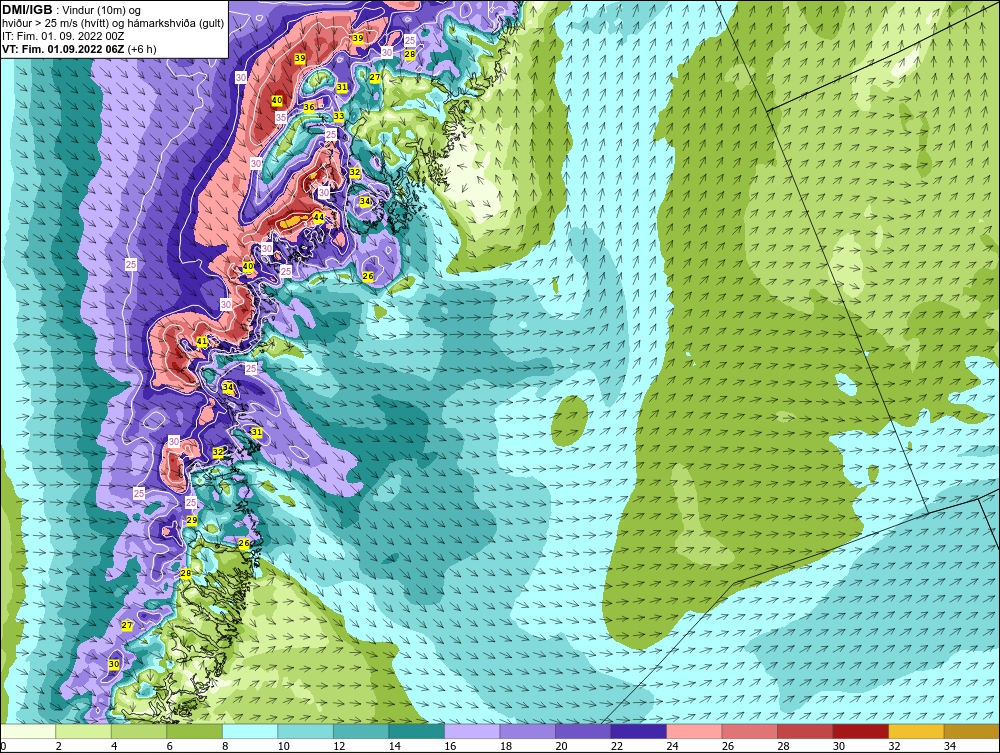Click the white 35 contour label
This screenshot has width=1000, height=753.
[281, 118]
